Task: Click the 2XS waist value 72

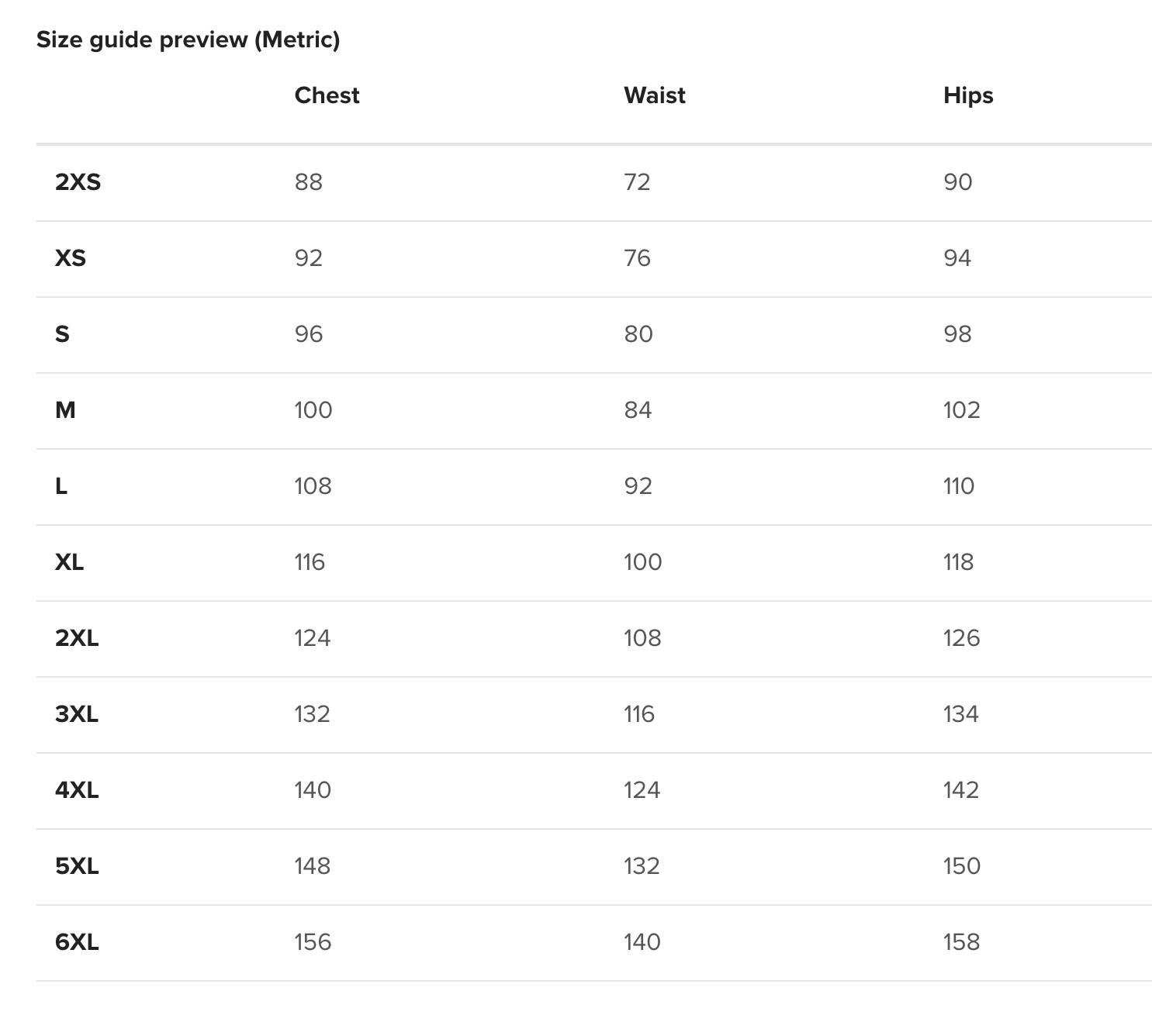Action: point(637,182)
